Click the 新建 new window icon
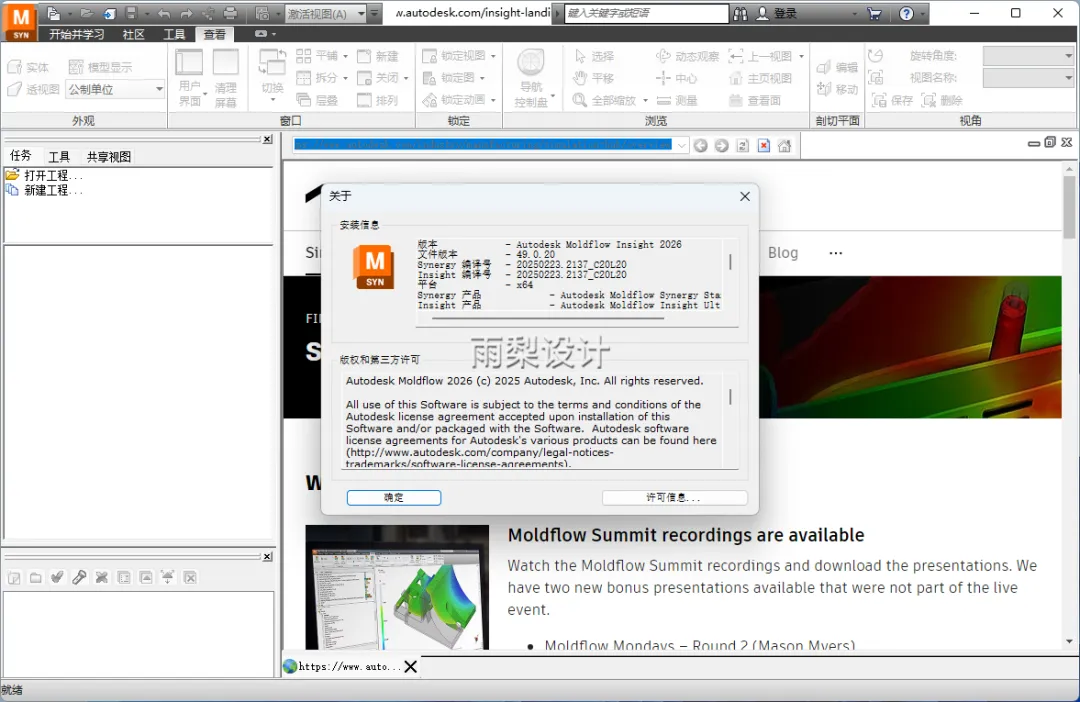This screenshot has width=1080, height=702. coord(377,56)
